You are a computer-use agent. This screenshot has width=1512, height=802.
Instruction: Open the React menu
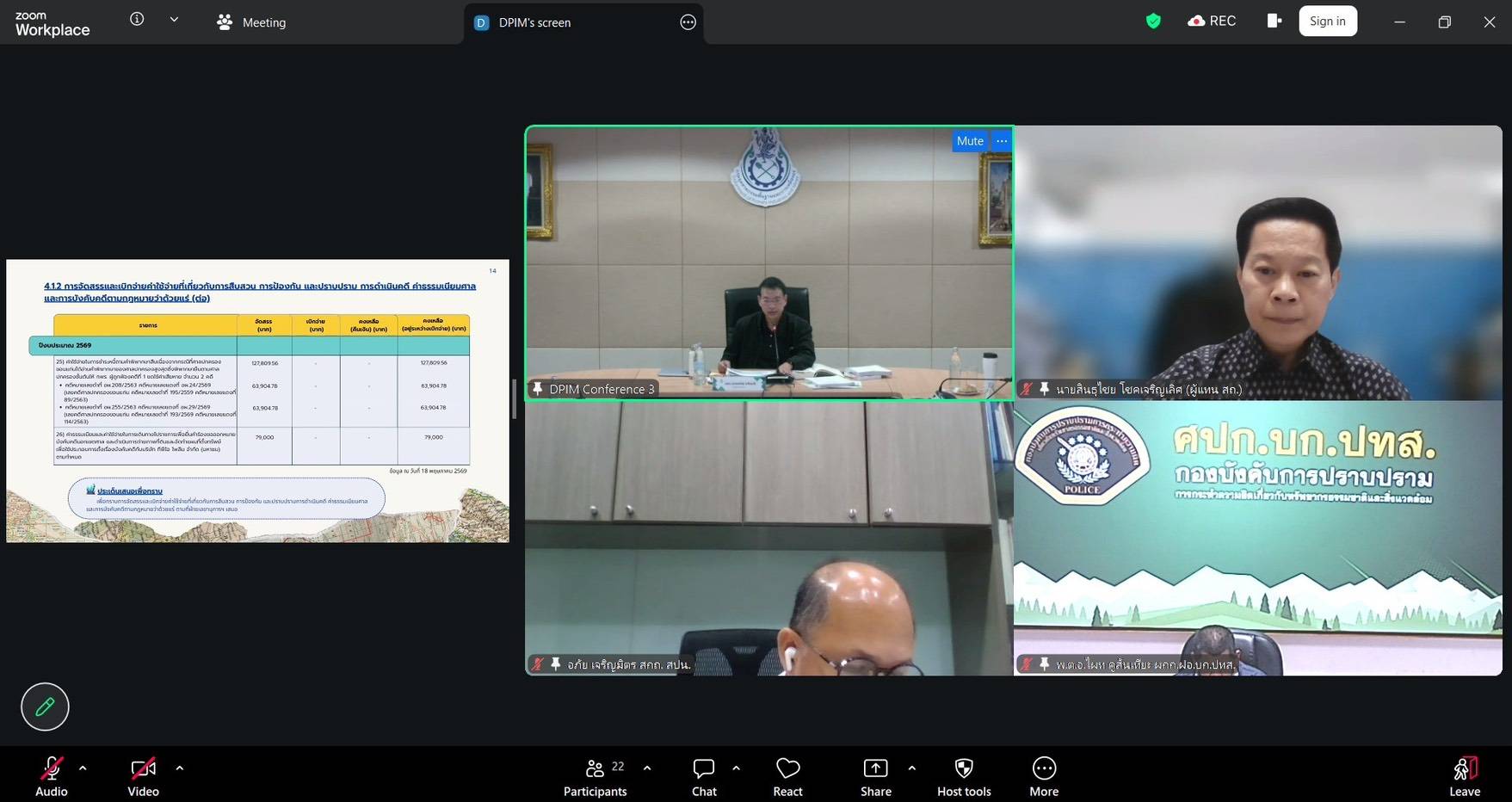coord(787,776)
